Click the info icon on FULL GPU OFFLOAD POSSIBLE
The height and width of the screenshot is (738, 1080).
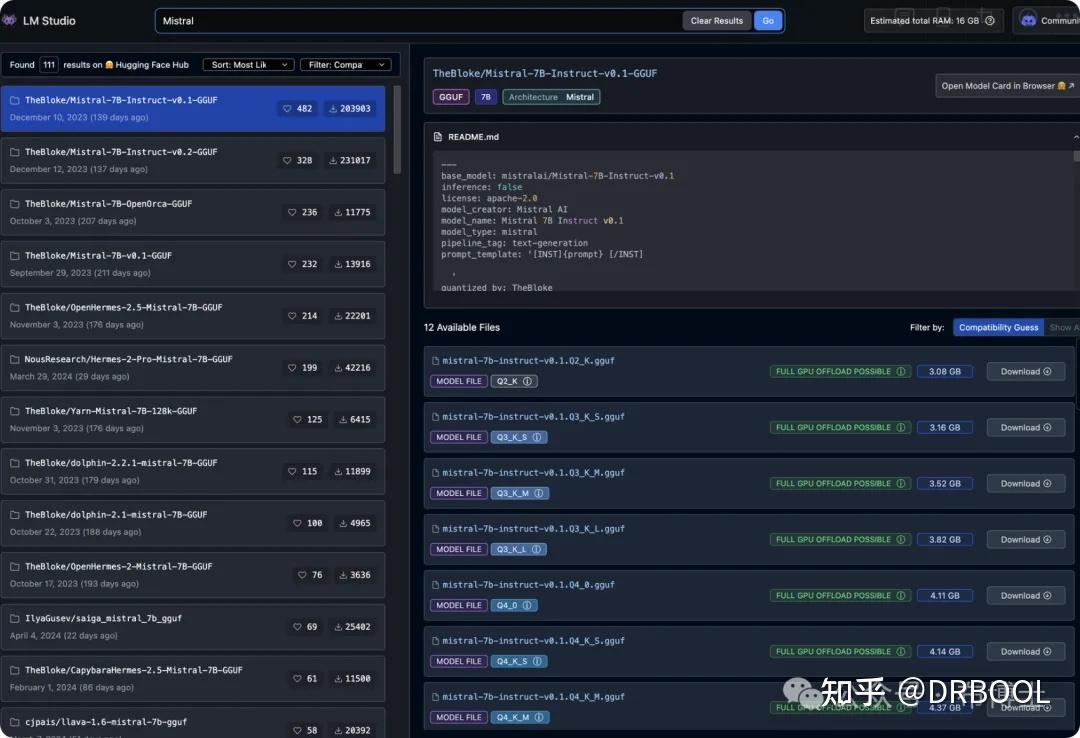click(x=902, y=371)
